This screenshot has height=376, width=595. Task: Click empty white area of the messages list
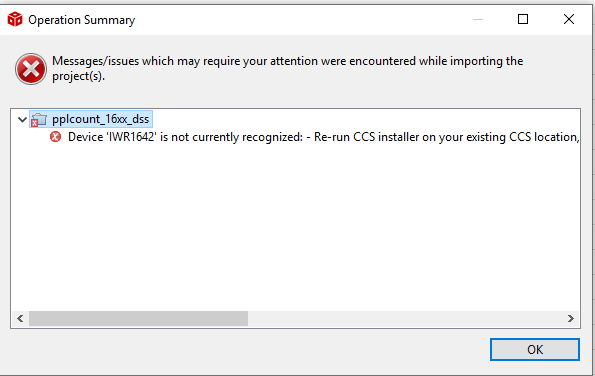tap(295, 228)
